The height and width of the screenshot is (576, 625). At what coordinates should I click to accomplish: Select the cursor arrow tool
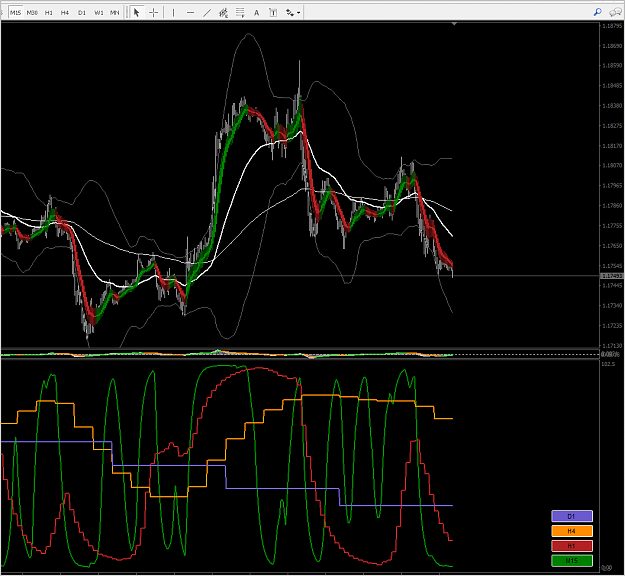coord(136,13)
